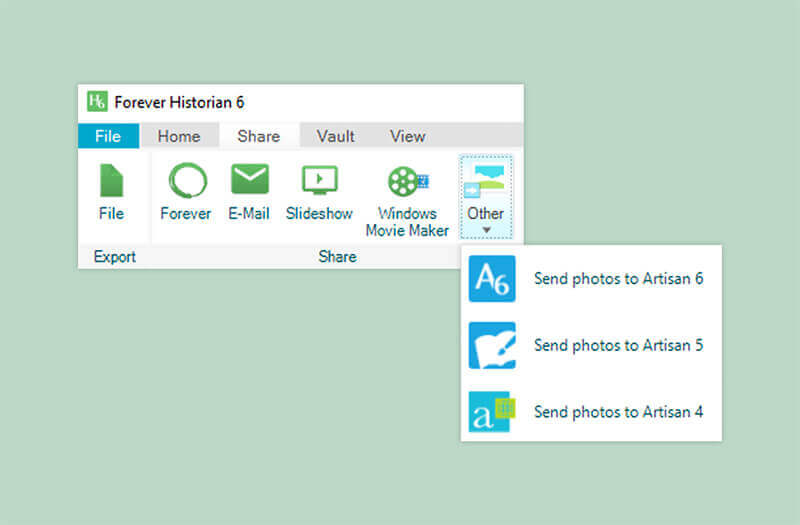Image resolution: width=800 pixels, height=525 pixels.
Task: Switch to the View tab
Action: pos(408,136)
